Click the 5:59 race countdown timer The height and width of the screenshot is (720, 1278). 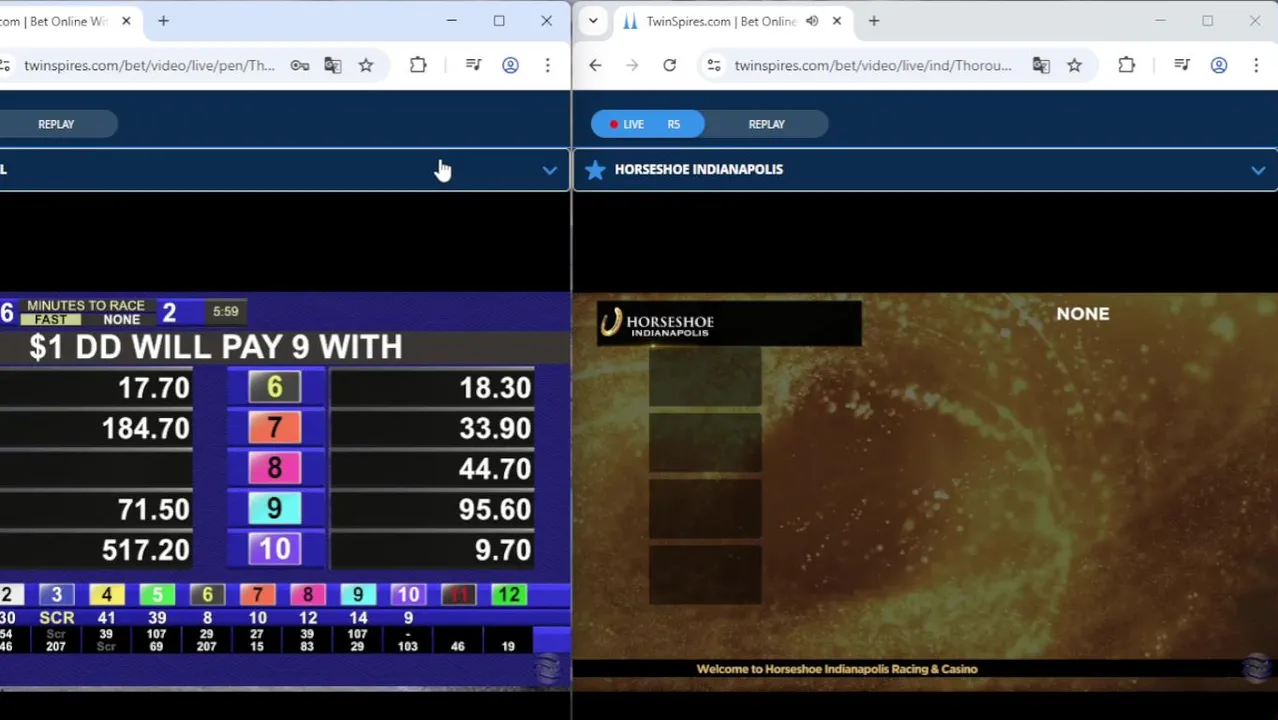tap(226, 311)
